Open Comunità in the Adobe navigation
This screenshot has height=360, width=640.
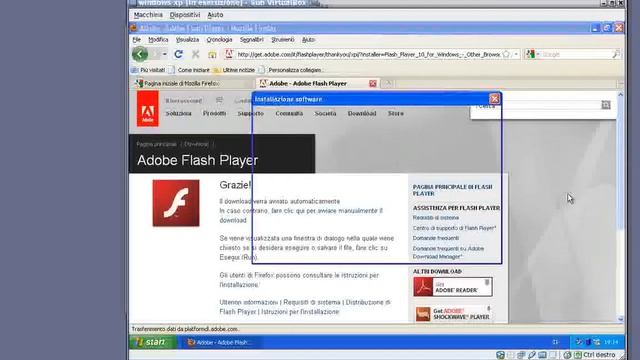coord(289,113)
